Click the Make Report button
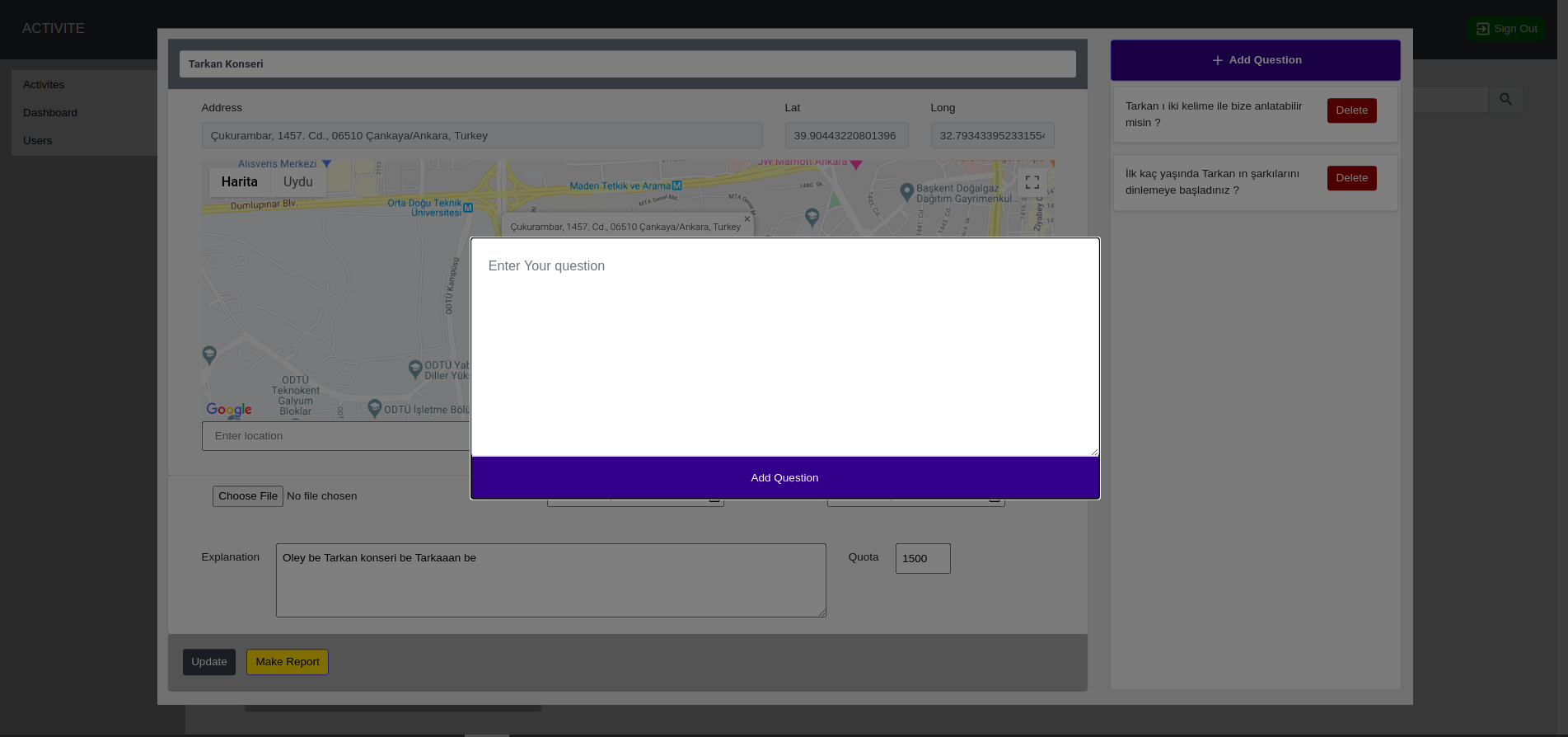This screenshot has height=737, width=1568. tap(288, 662)
